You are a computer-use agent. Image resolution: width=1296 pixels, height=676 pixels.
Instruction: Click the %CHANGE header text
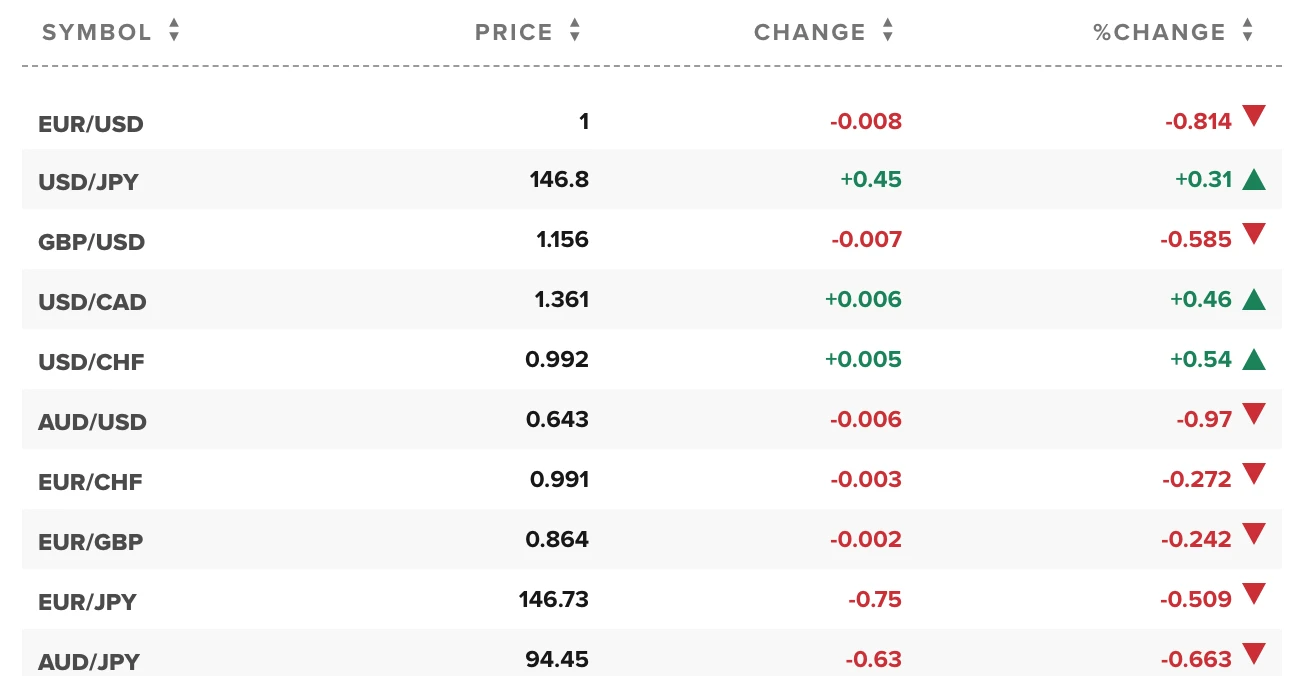tap(1159, 32)
